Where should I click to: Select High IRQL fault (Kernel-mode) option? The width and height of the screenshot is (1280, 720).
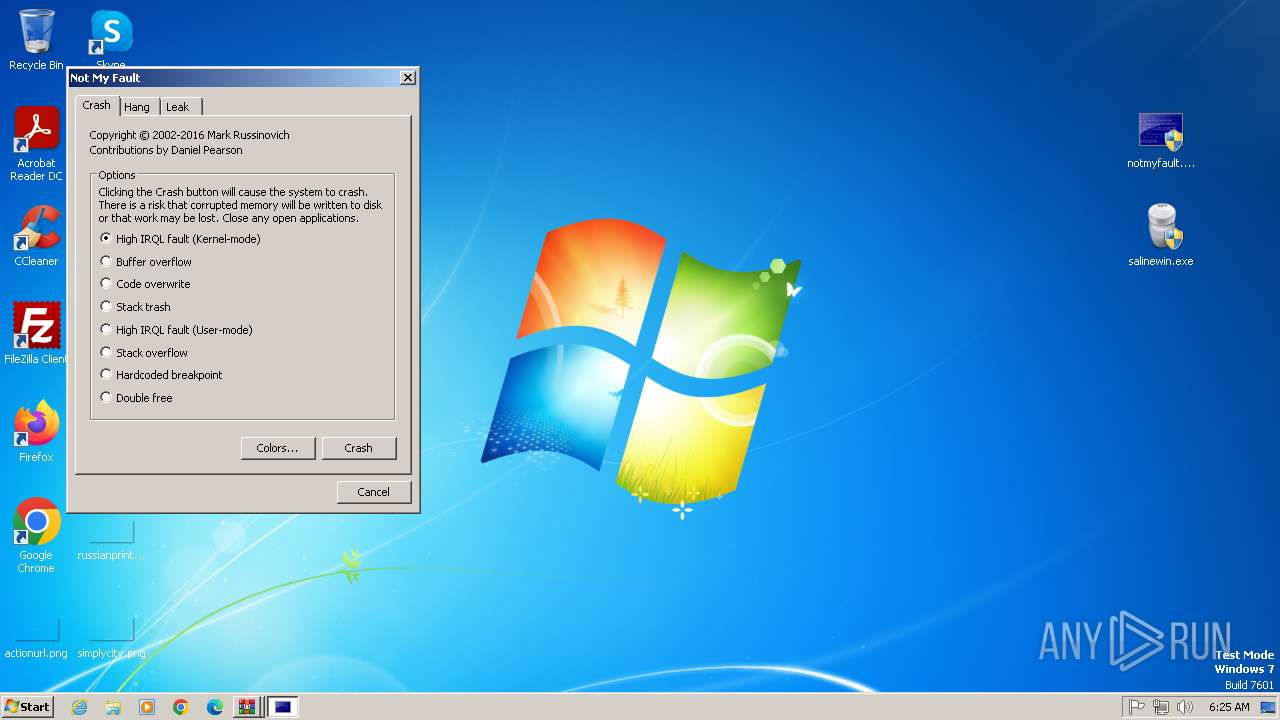click(180, 239)
